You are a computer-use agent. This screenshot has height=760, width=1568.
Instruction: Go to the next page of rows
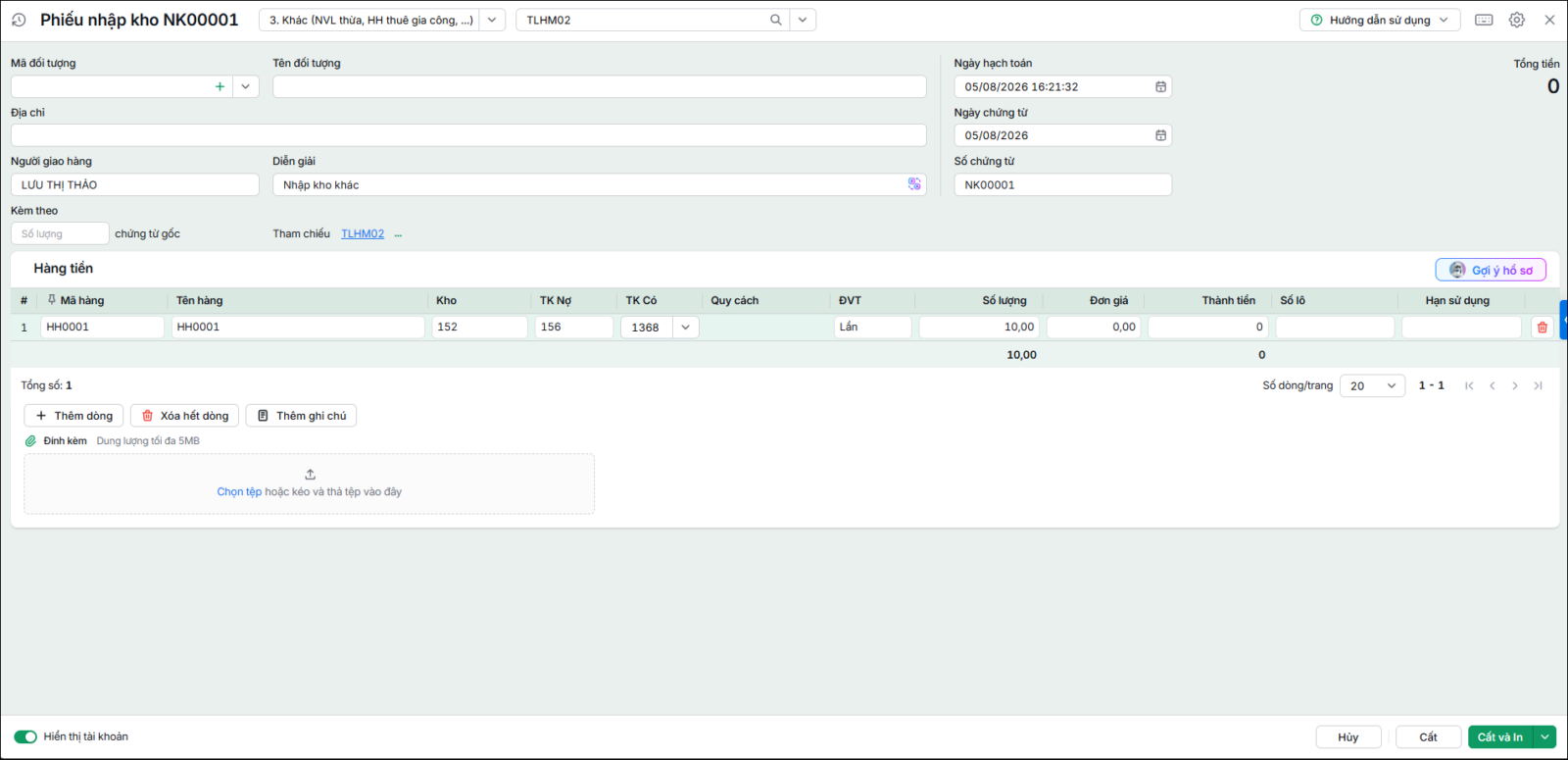coord(1515,385)
